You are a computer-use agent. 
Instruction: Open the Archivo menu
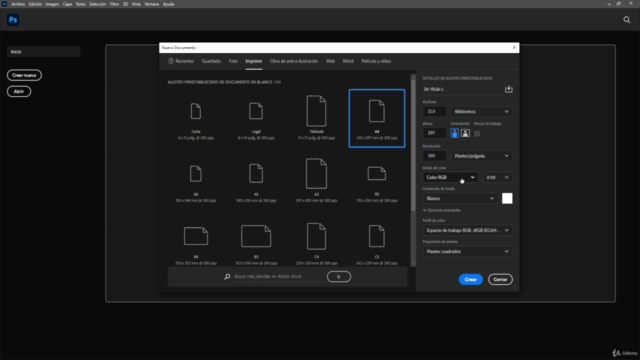[18, 4]
